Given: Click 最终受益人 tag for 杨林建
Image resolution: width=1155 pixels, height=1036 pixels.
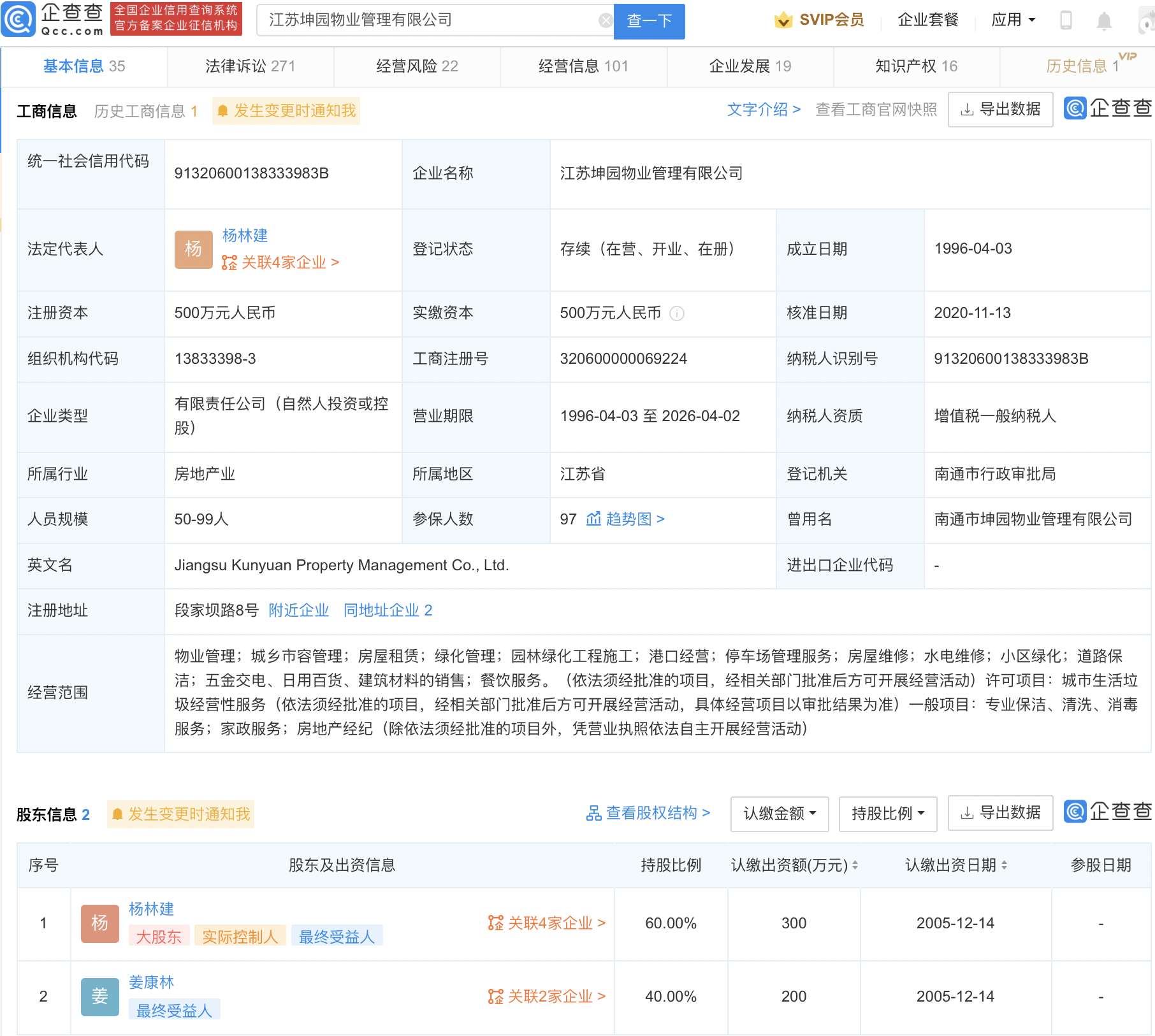Looking at the screenshot, I should click(x=337, y=937).
